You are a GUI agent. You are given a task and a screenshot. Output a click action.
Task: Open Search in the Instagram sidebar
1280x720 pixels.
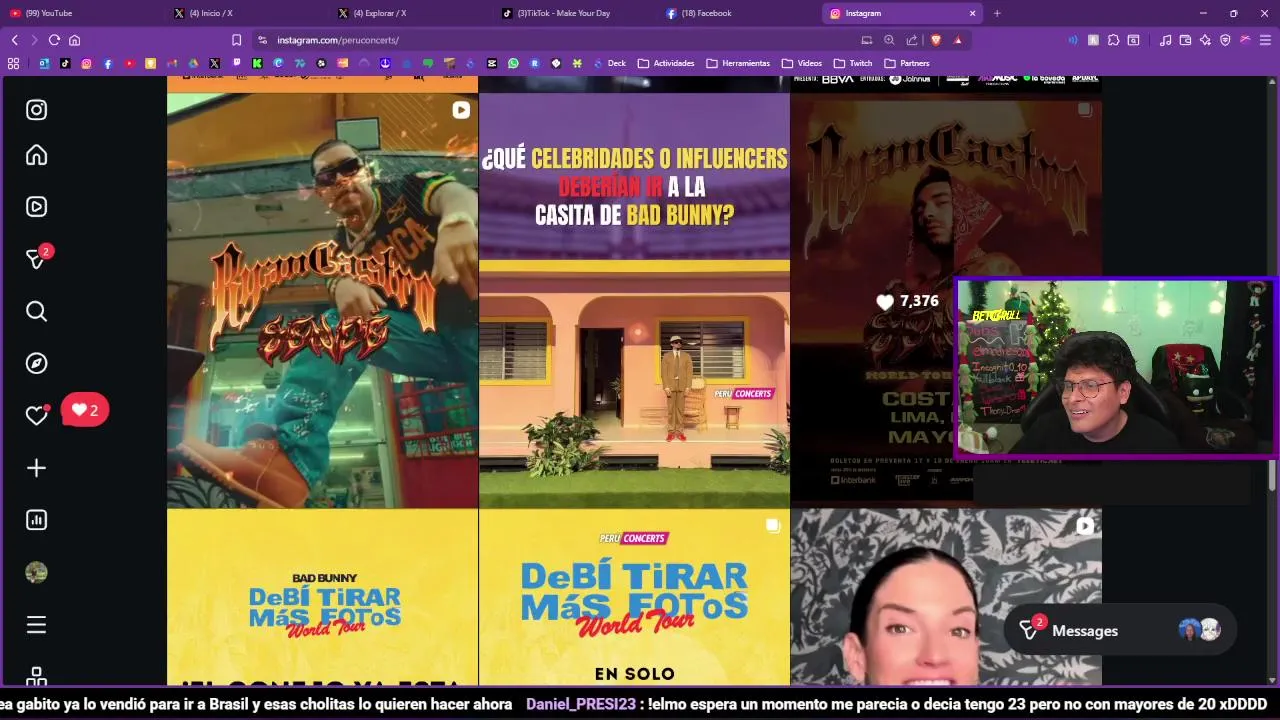[x=36, y=311]
